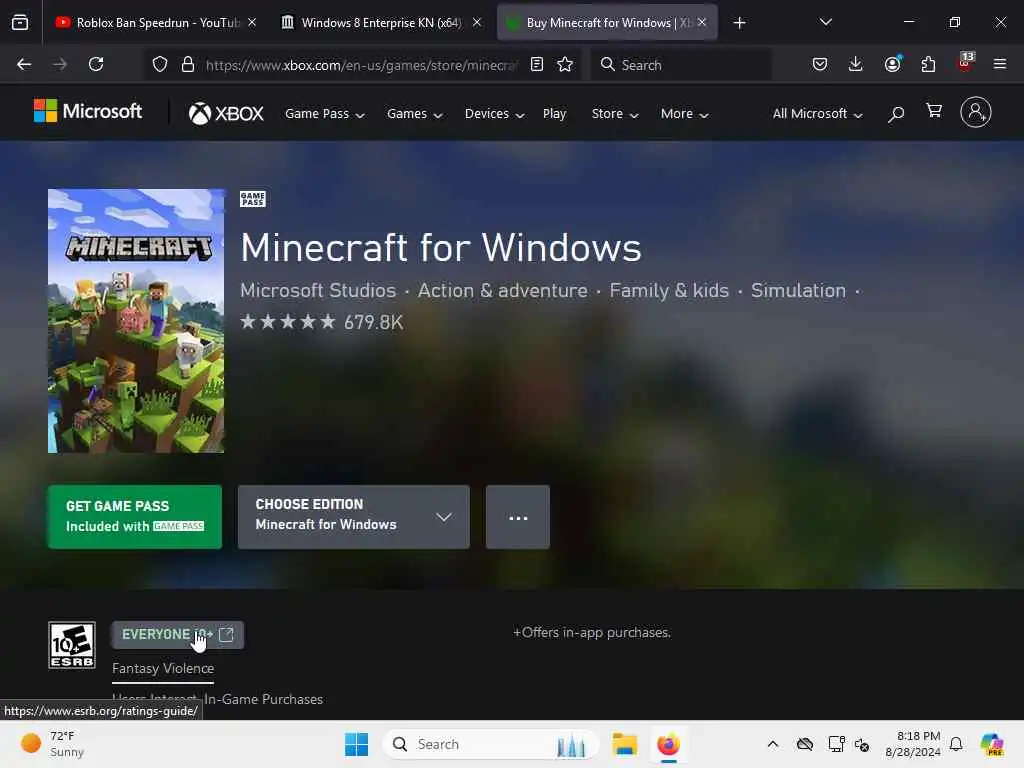
Task: Click GET GAME PASS button
Action: pos(135,517)
